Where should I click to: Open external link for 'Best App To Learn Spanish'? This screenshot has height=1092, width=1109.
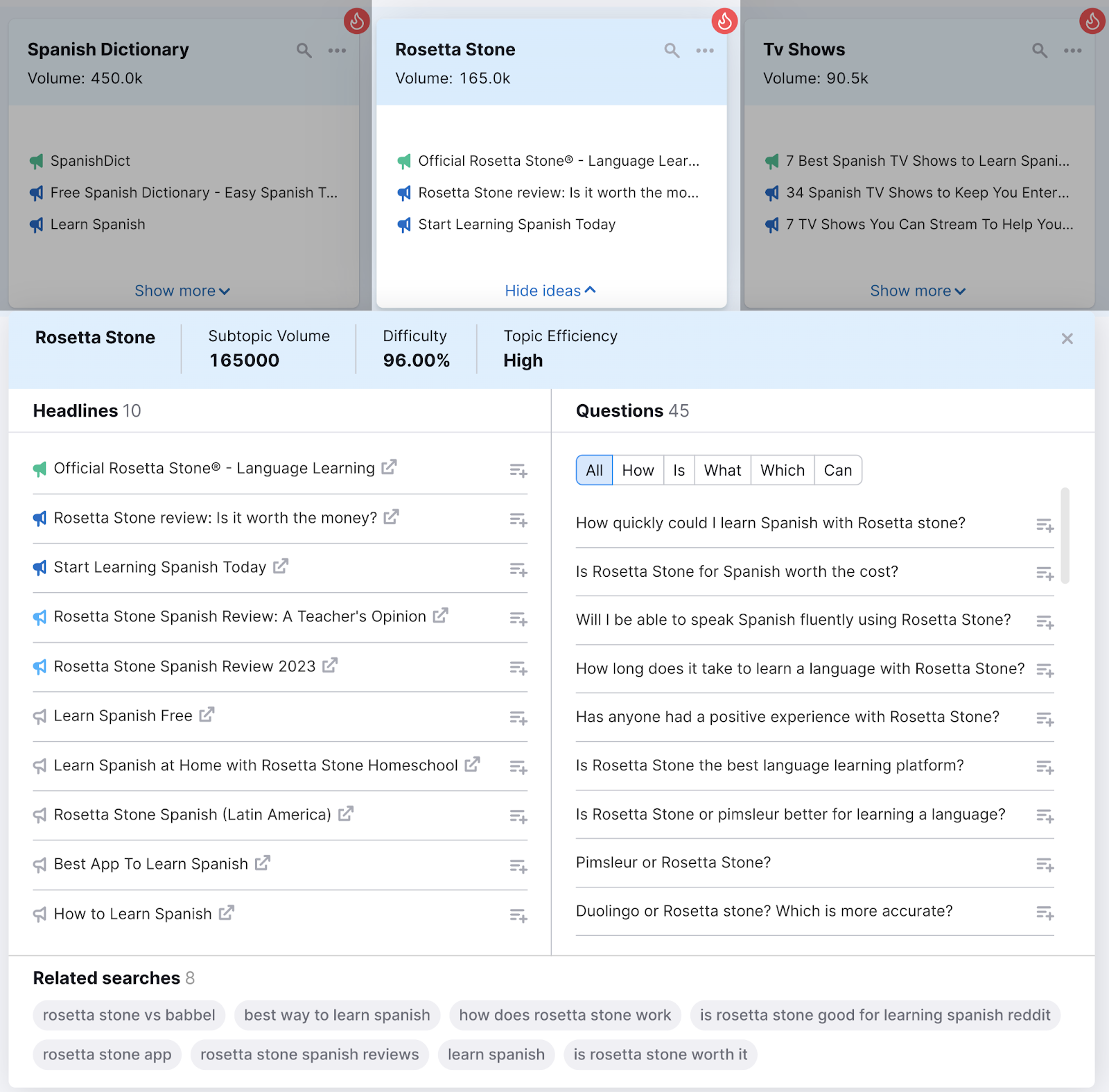pos(262,863)
